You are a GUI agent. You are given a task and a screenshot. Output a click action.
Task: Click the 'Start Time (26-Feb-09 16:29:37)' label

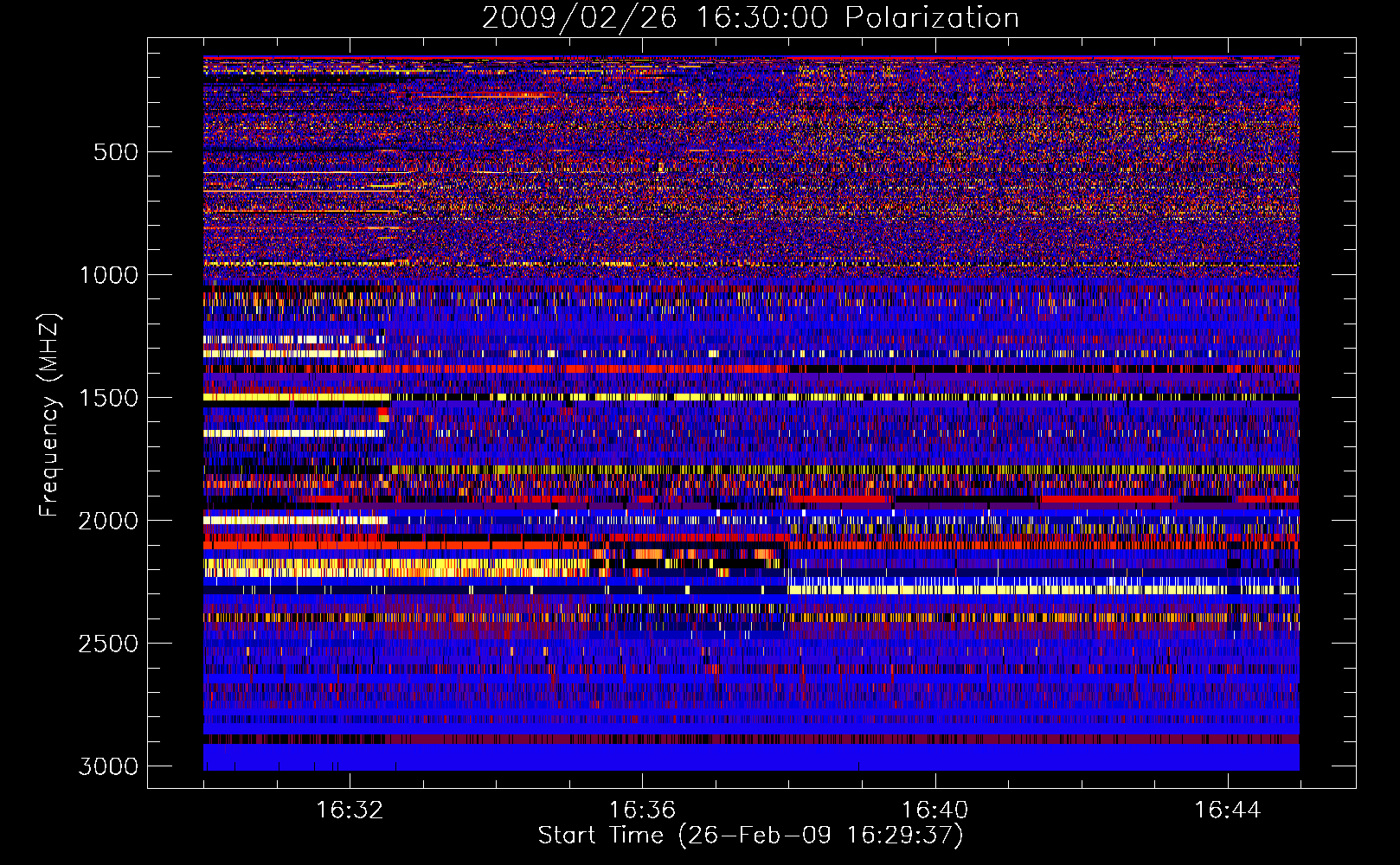click(750, 836)
